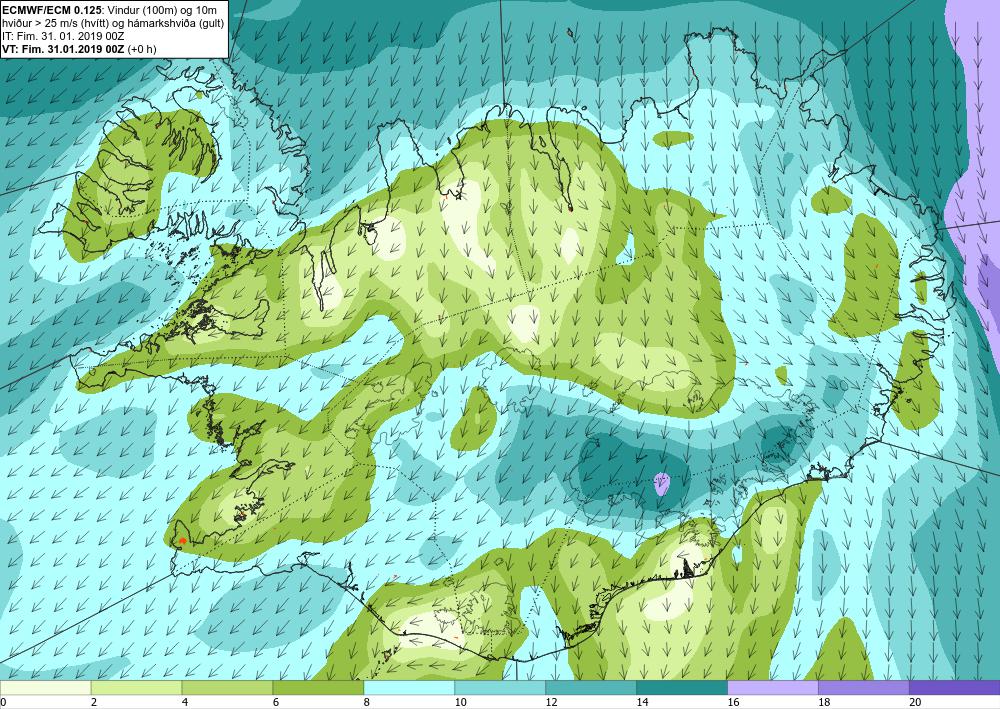
Task: Click the legend scale label "14"
Action: pos(642,702)
